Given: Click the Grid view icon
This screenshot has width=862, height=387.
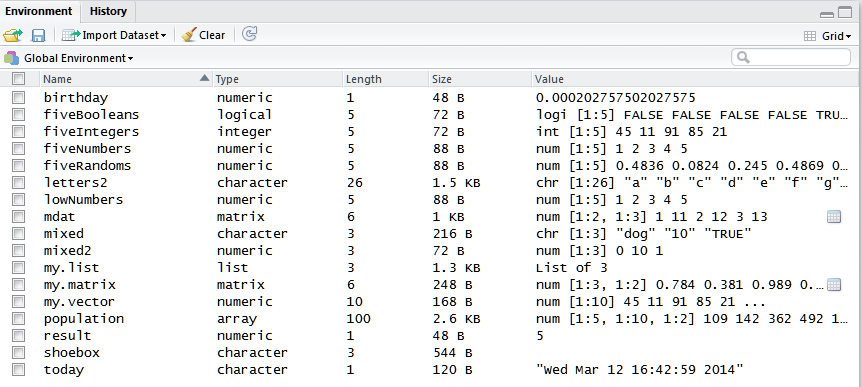Looking at the screenshot, I should point(810,36).
